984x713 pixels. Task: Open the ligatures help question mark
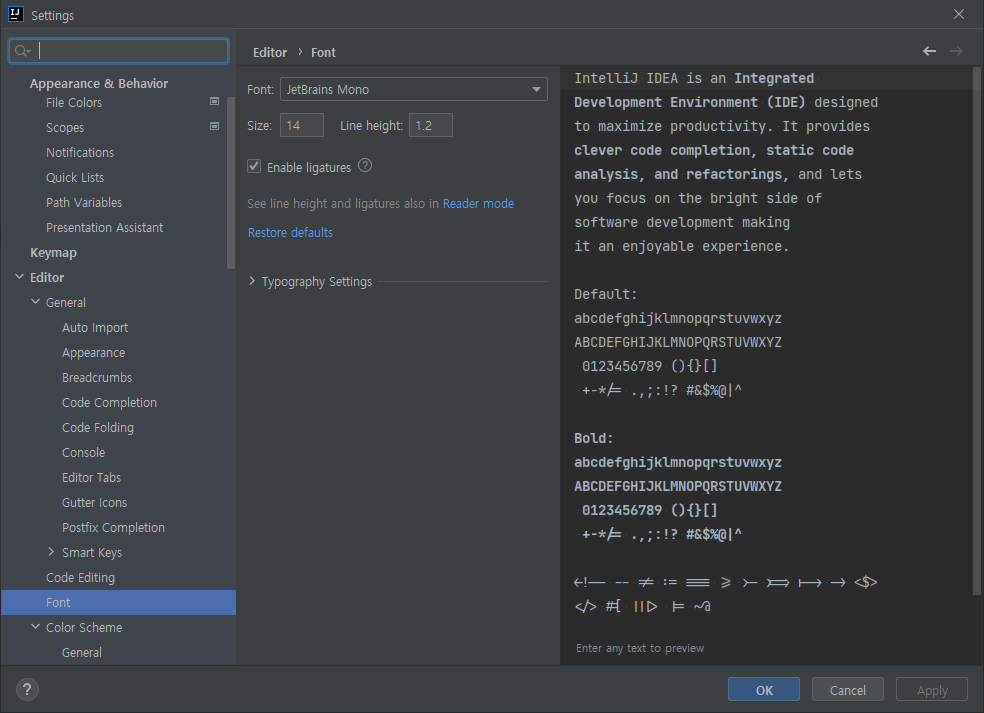[x=365, y=166]
